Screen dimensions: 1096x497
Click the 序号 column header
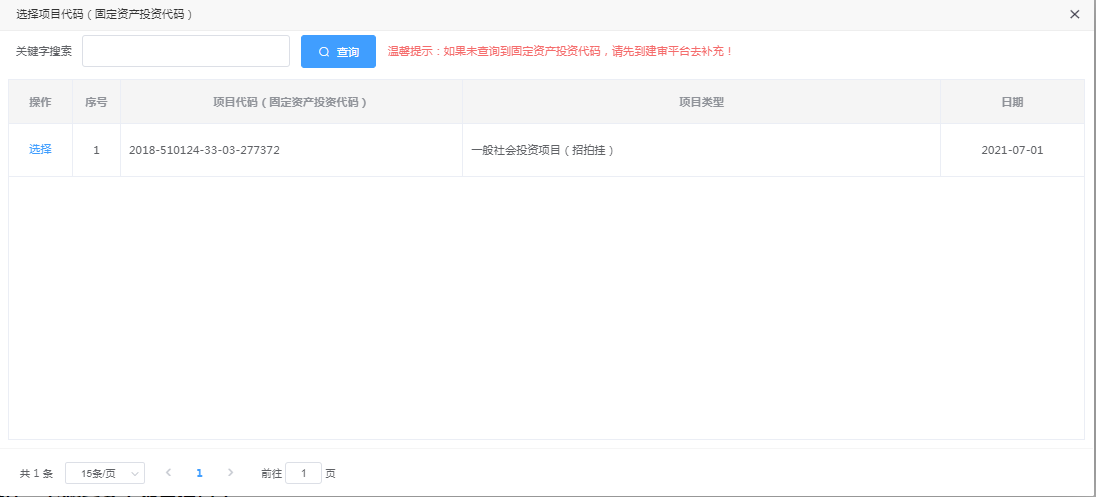click(96, 102)
